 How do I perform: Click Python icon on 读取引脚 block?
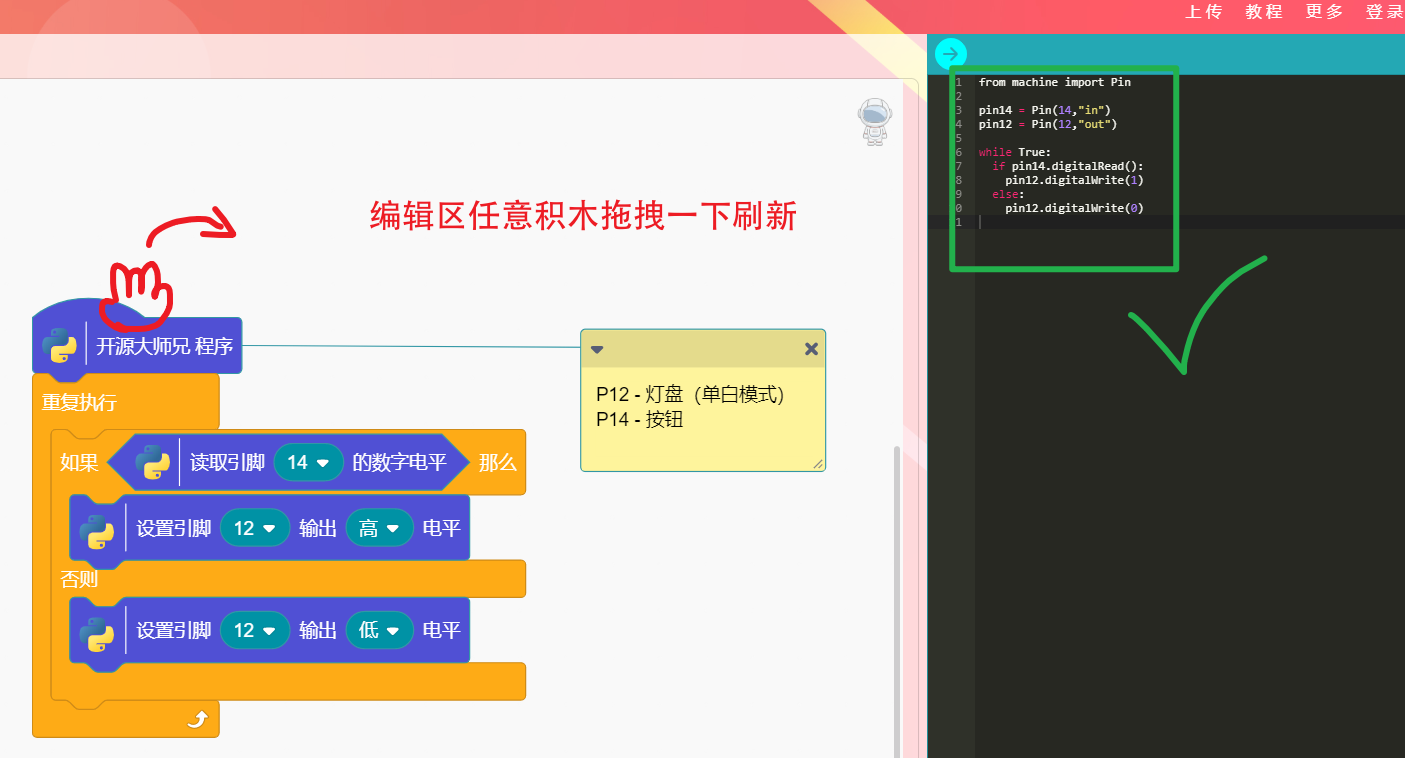coord(153,462)
